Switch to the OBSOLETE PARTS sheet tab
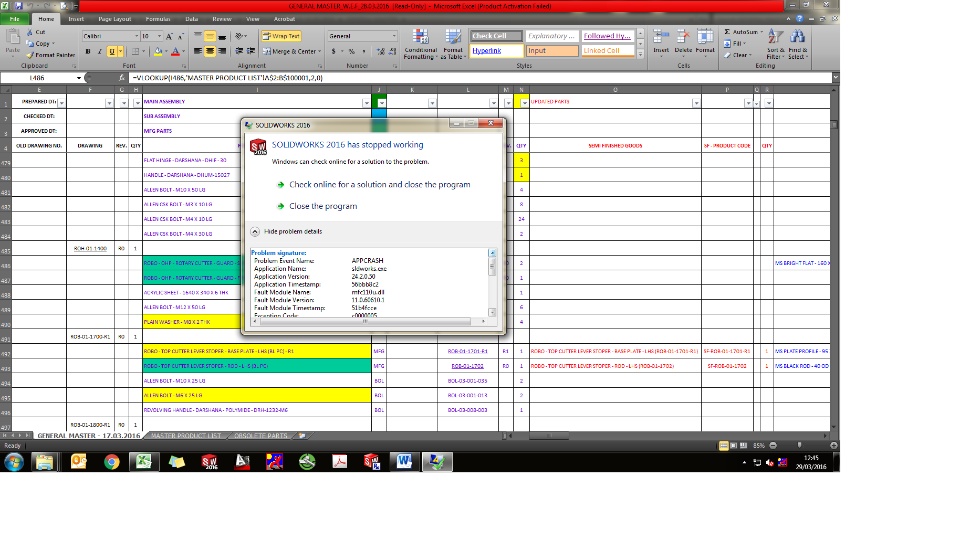This screenshot has width=960, height=540. tap(260, 435)
